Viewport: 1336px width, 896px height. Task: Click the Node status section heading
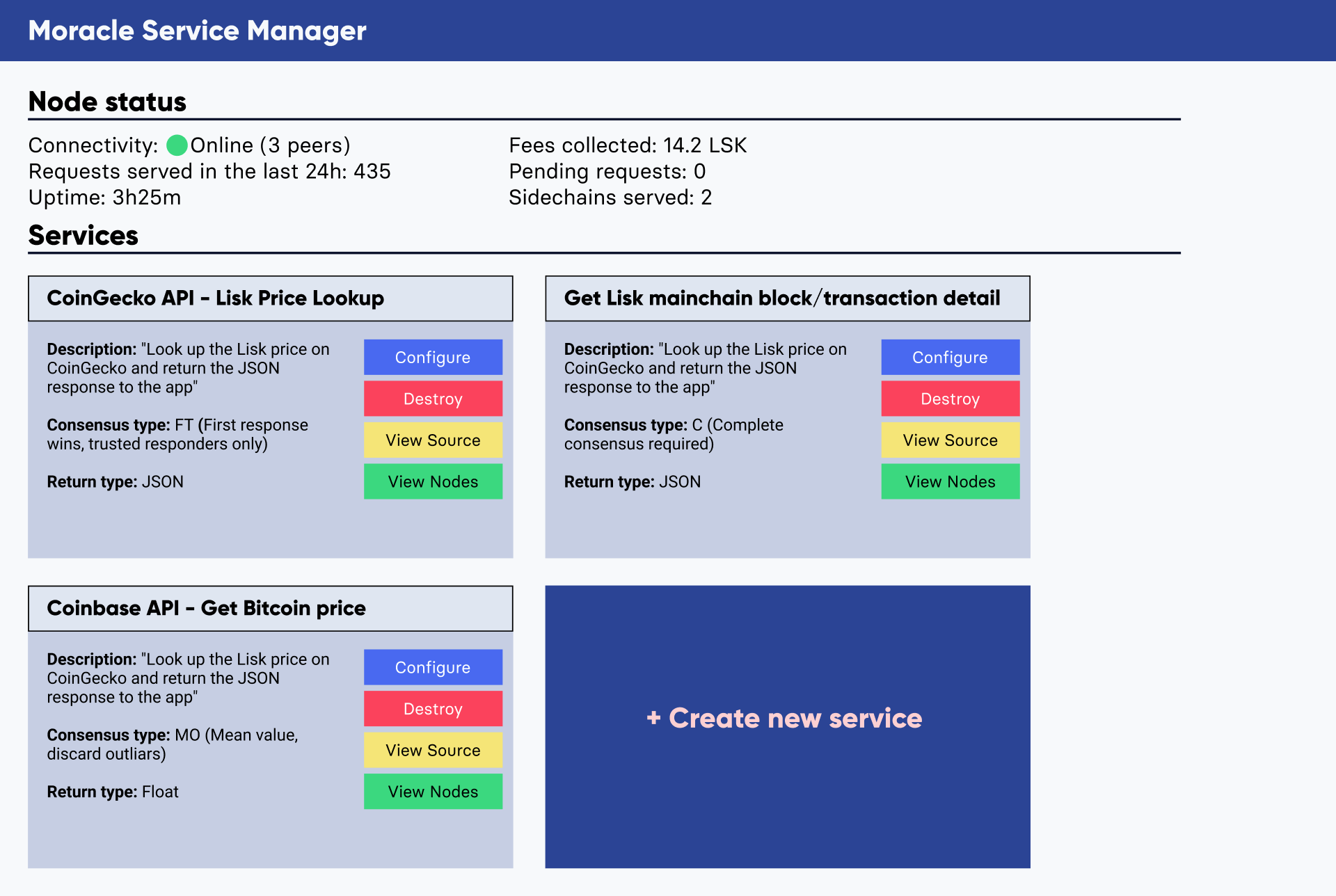click(107, 102)
